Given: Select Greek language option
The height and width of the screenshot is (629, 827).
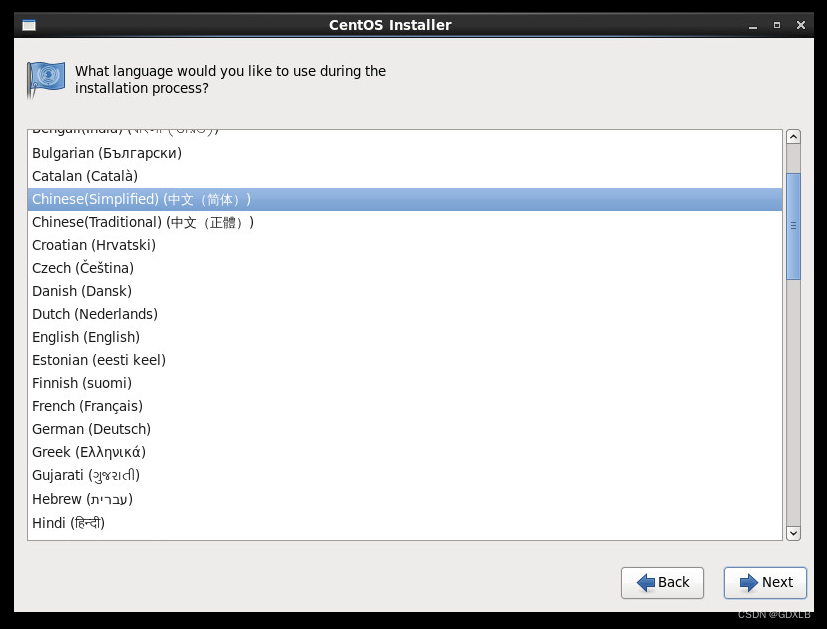Looking at the screenshot, I should coord(89,452).
